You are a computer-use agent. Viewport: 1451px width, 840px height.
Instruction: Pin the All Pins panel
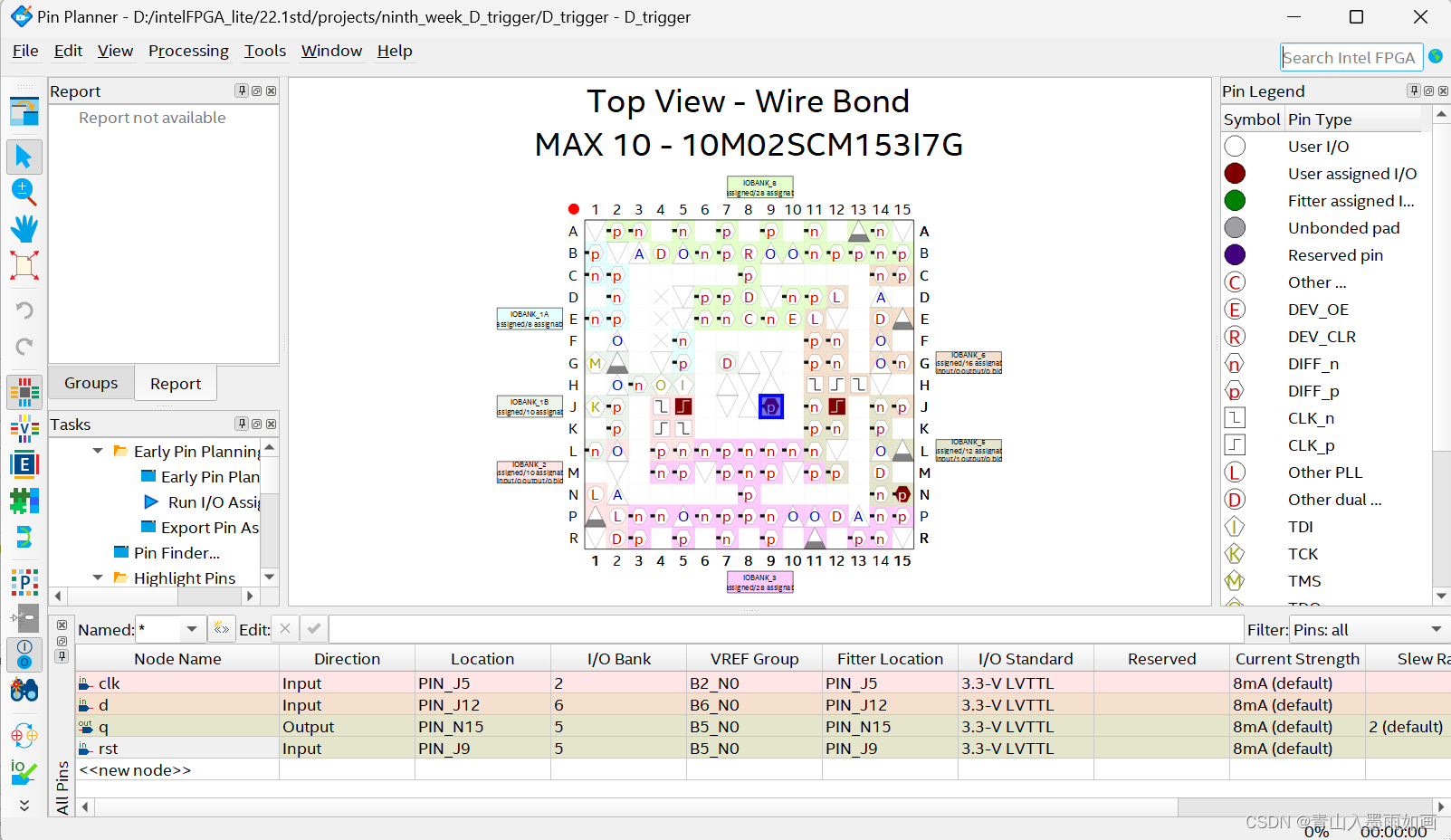click(62, 656)
